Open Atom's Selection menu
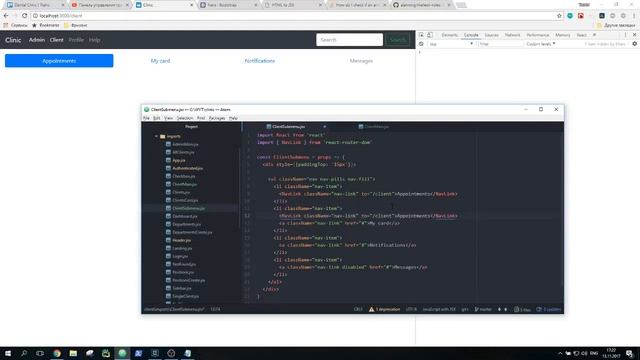 pos(184,118)
